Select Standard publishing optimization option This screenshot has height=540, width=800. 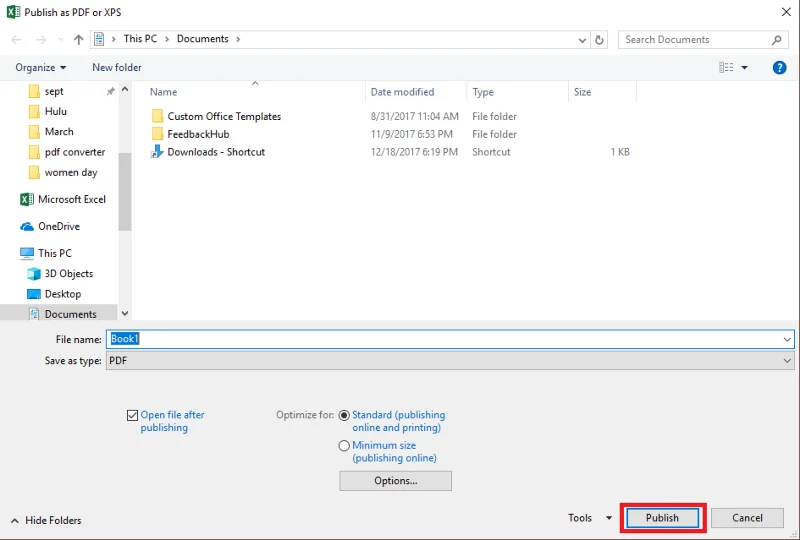345,415
